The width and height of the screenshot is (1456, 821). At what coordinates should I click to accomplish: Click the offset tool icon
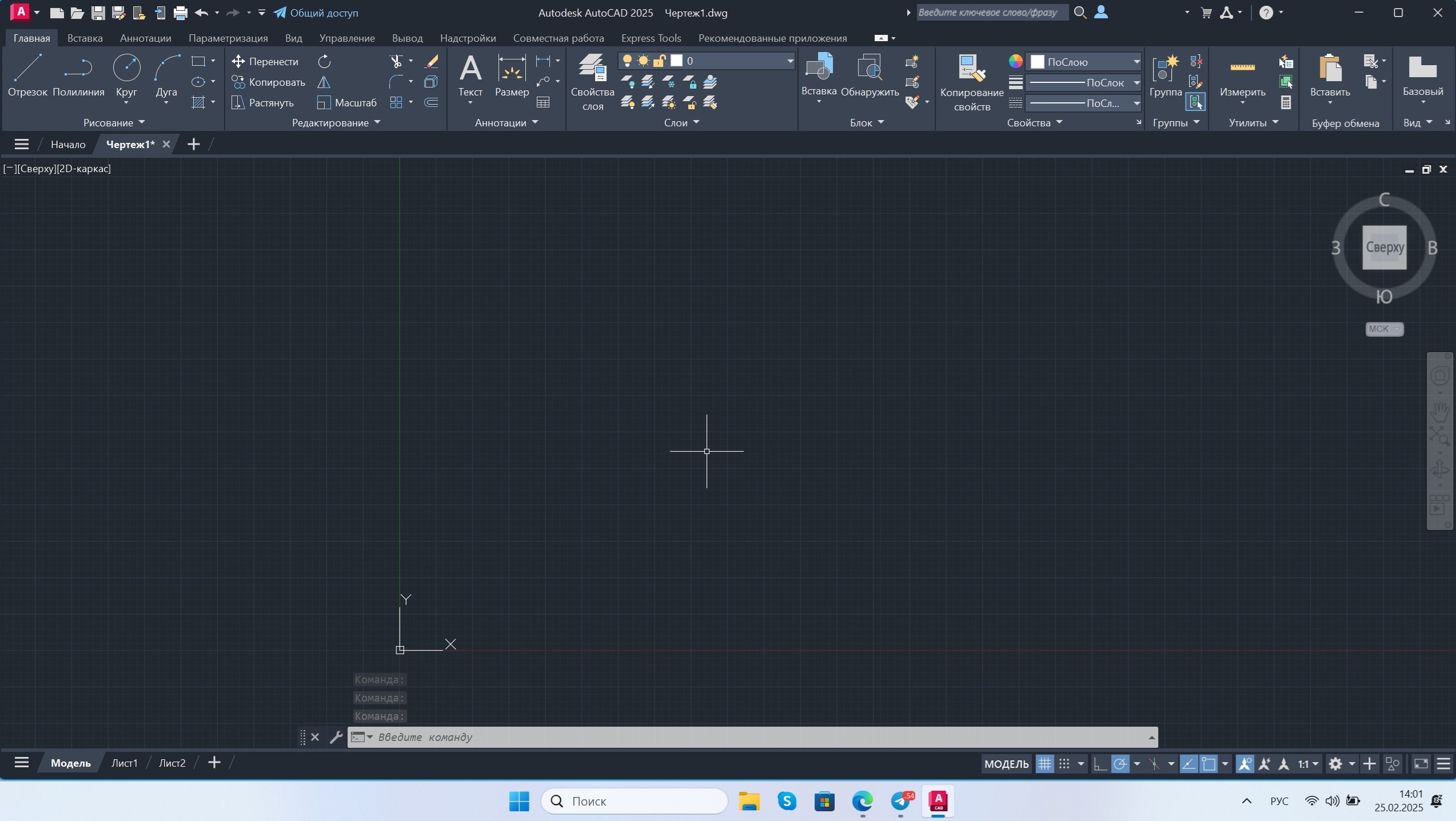[x=432, y=102]
